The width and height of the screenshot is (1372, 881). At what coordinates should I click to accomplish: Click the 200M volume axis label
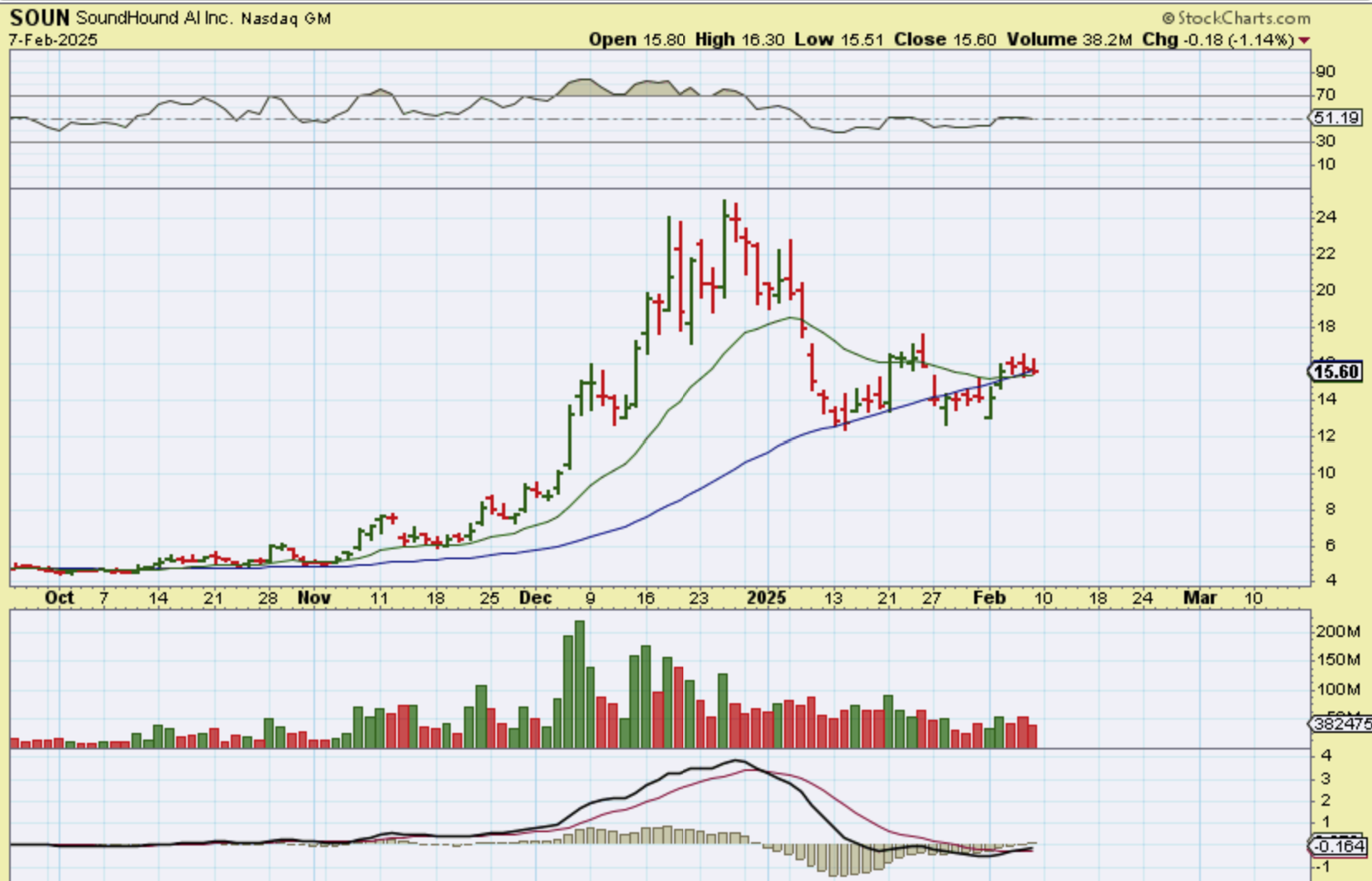[1338, 631]
